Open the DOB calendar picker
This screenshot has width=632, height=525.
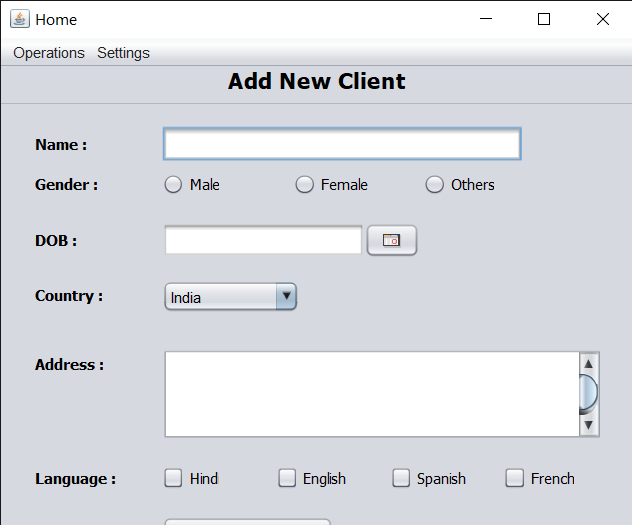point(392,240)
